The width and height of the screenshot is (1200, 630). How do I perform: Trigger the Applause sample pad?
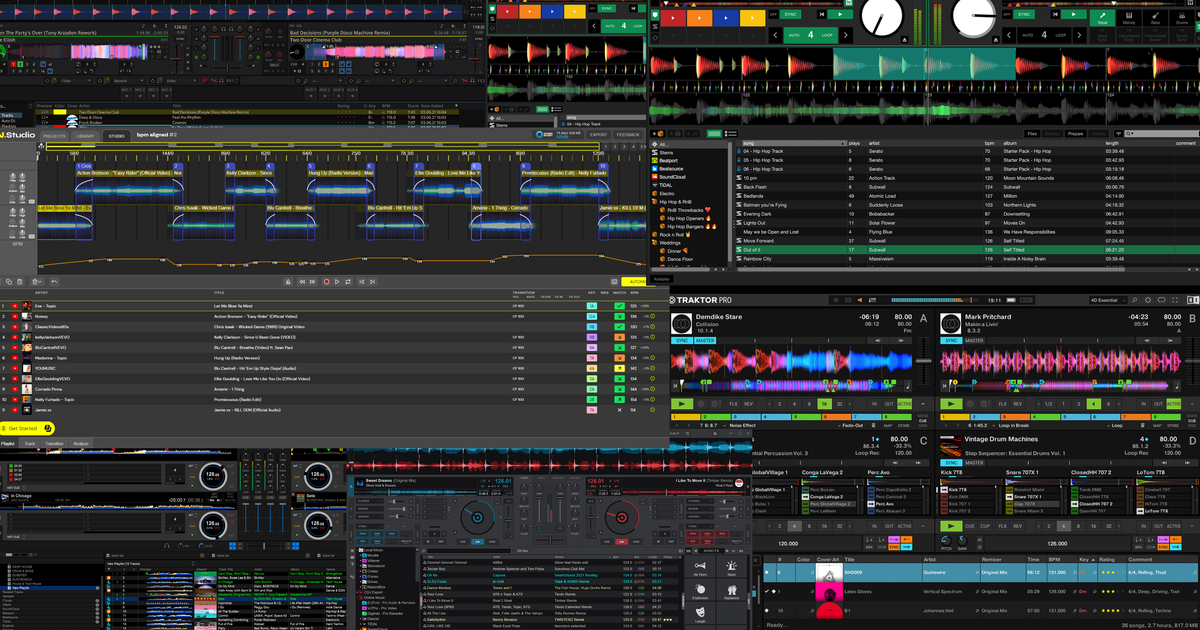coord(731,592)
